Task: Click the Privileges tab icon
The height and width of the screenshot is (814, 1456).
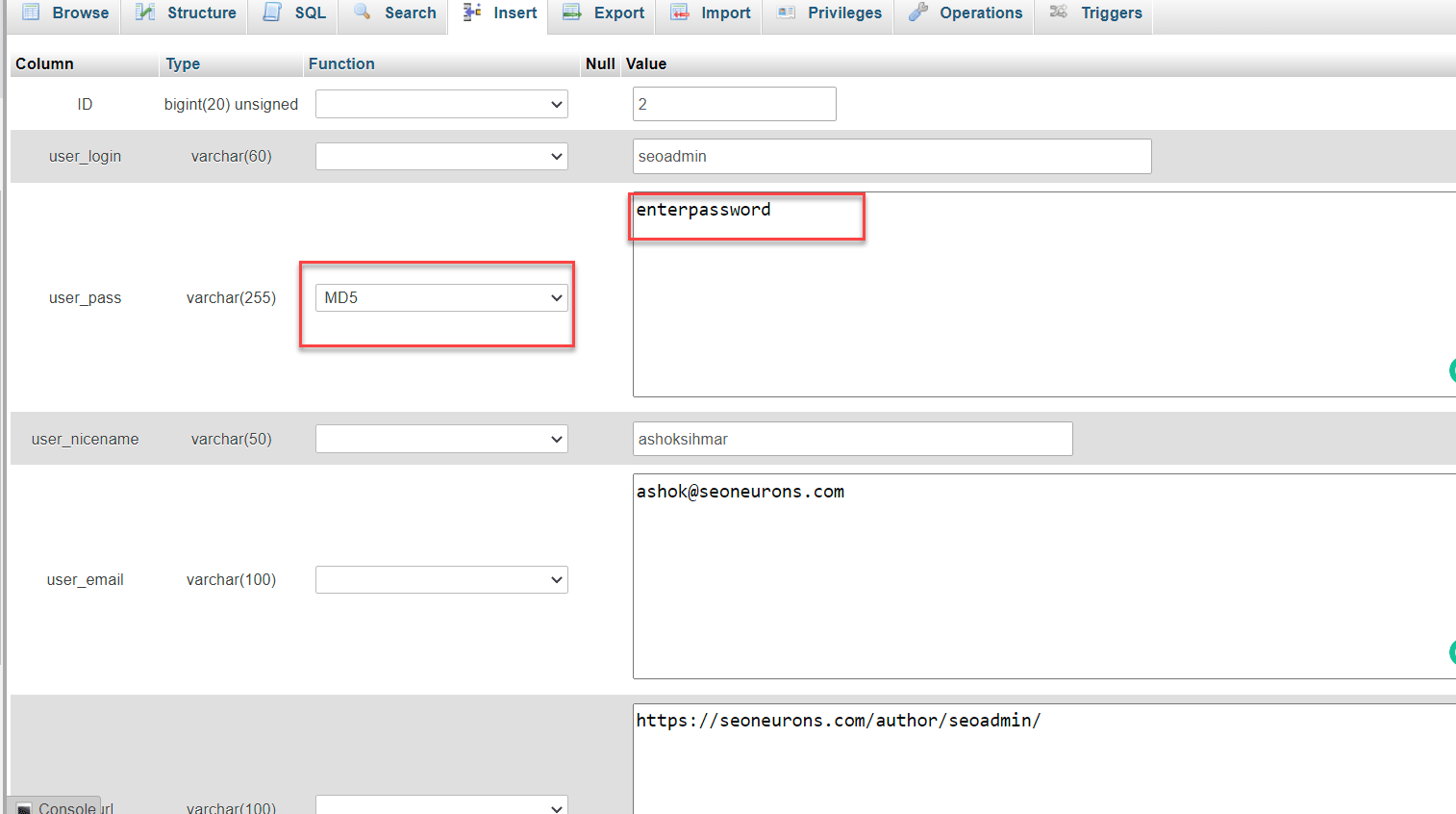Action: pyautogui.click(x=787, y=13)
